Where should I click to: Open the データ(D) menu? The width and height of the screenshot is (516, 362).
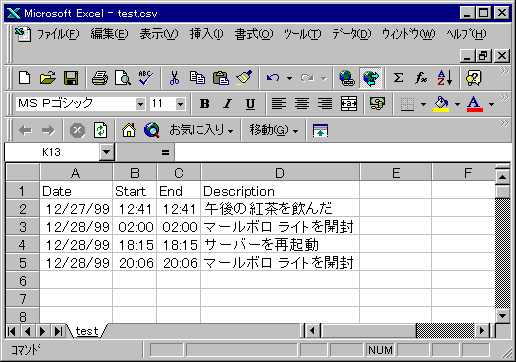[x=352, y=34]
